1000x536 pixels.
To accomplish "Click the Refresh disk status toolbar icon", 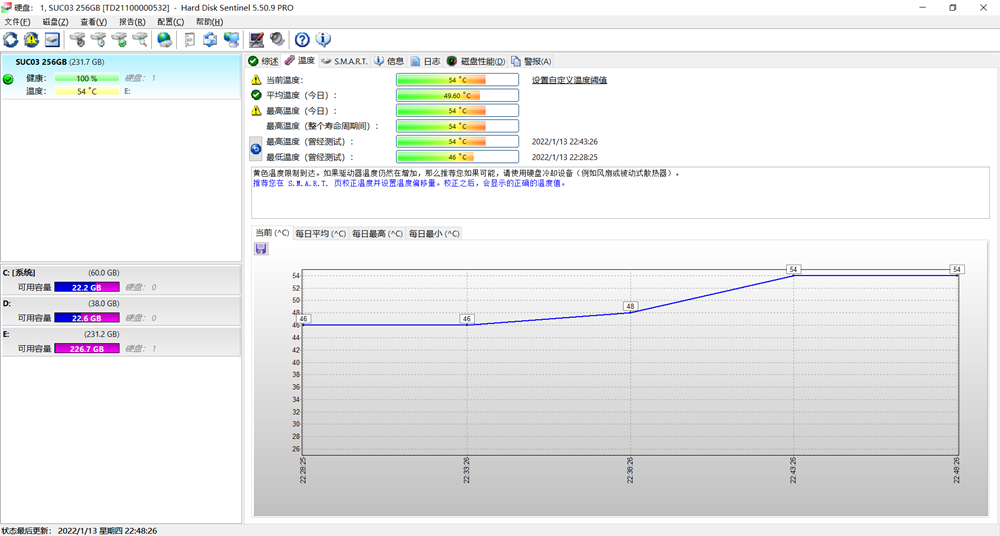I will tap(11, 40).
